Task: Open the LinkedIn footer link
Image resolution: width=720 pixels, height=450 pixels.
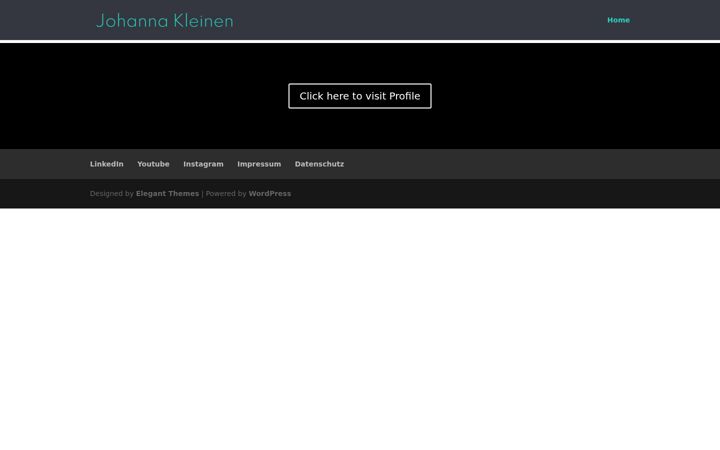Action: tap(107, 164)
